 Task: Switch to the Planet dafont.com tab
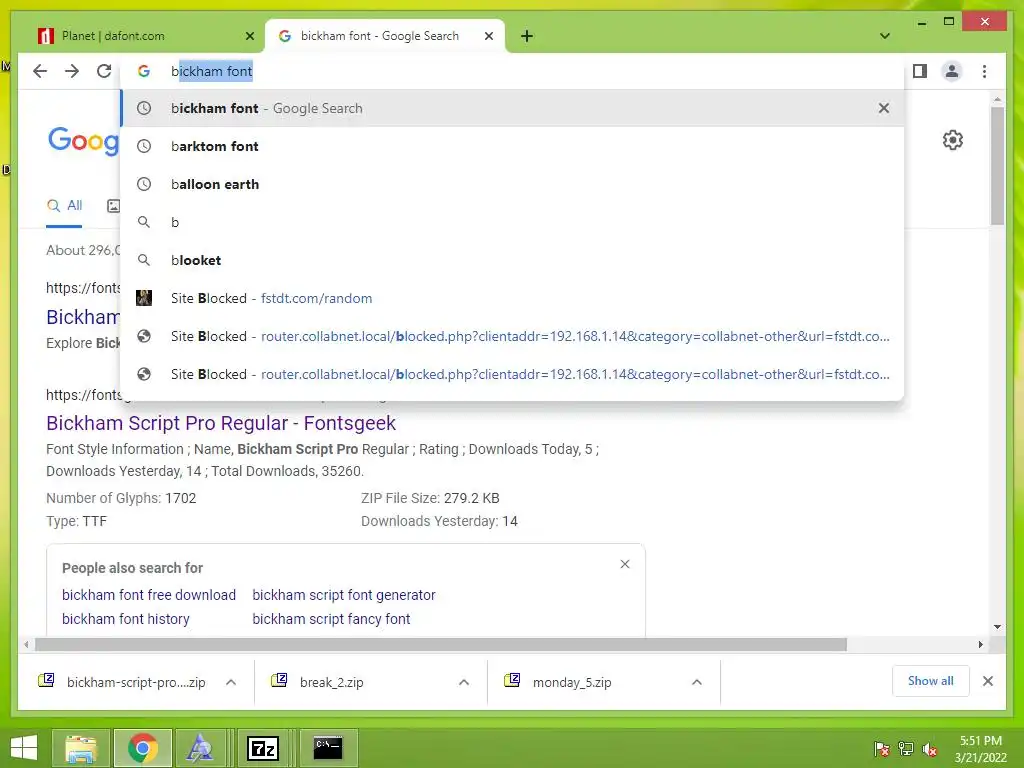click(x=144, y=37)
